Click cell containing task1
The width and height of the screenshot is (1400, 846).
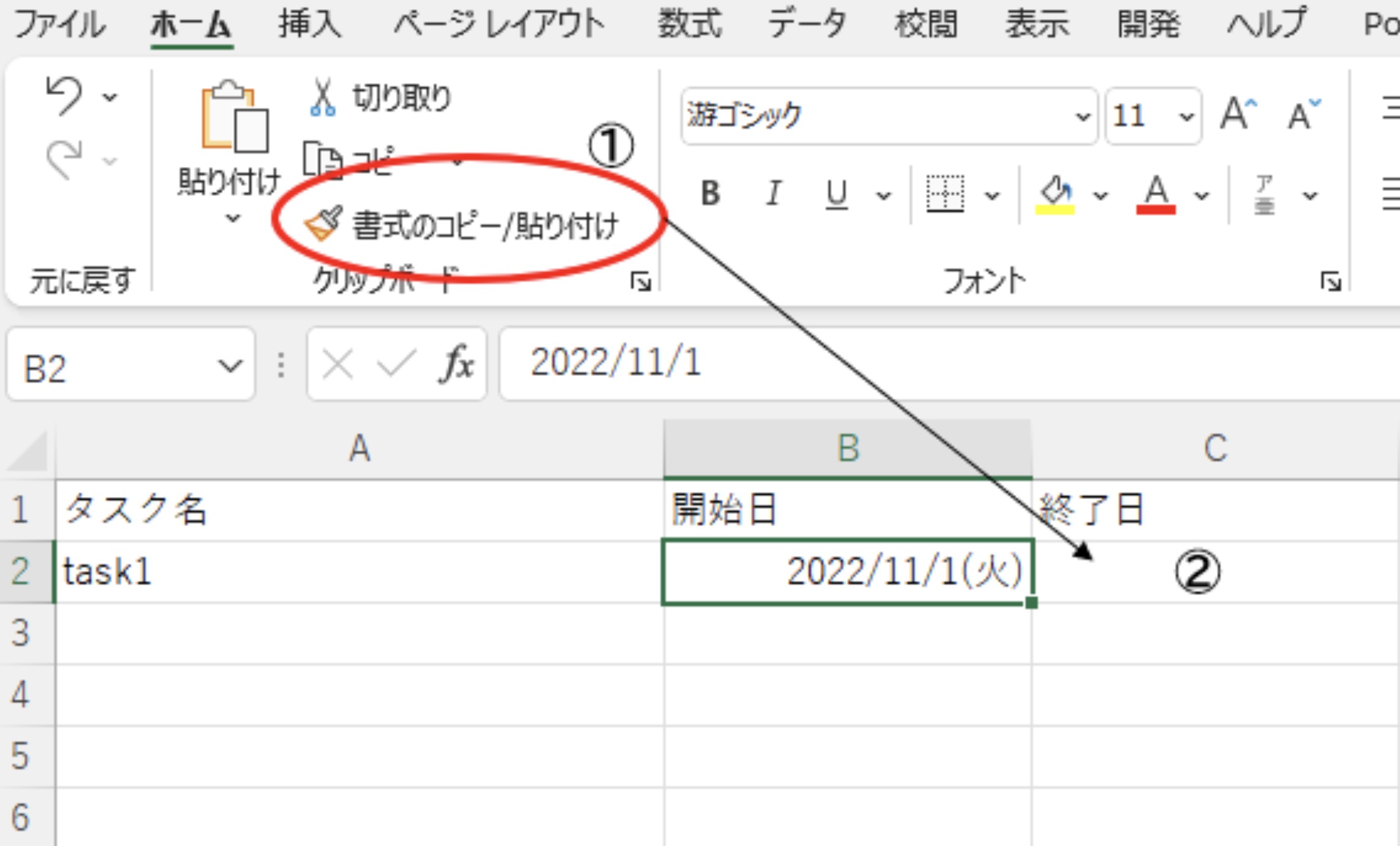(359, 572)
